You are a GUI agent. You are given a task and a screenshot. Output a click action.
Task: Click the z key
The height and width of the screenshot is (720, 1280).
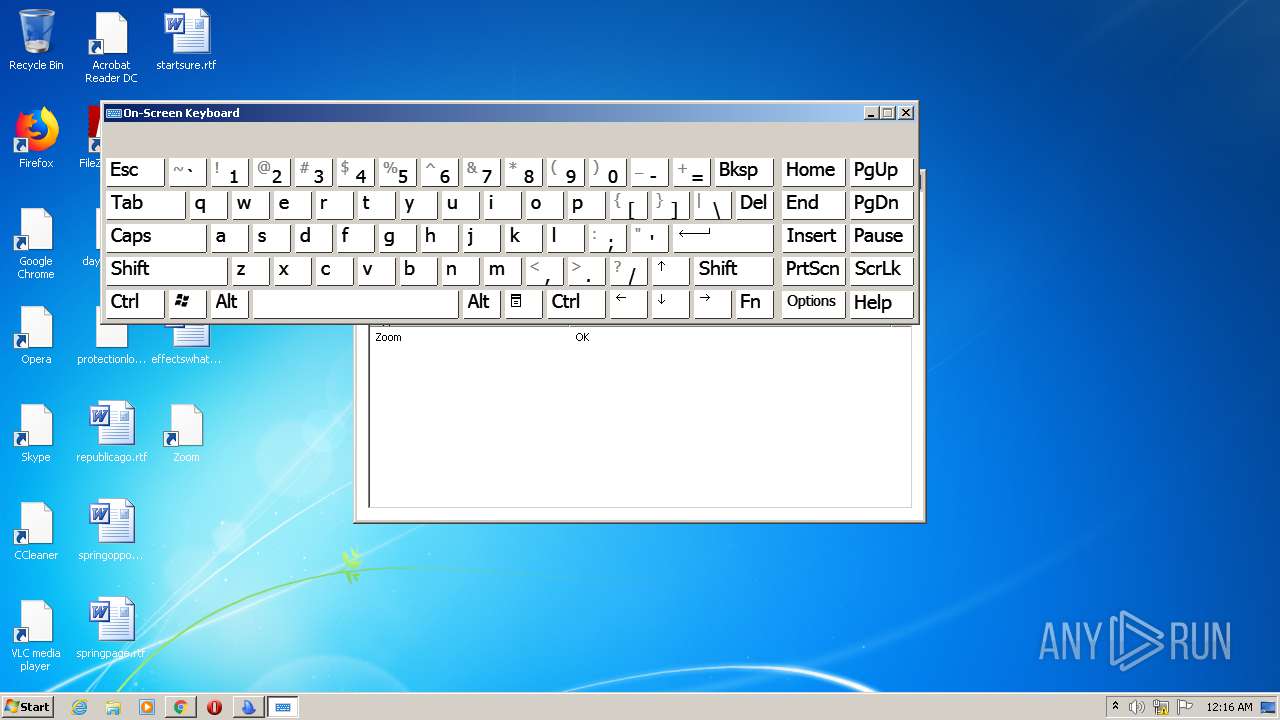tap(251, 270)
